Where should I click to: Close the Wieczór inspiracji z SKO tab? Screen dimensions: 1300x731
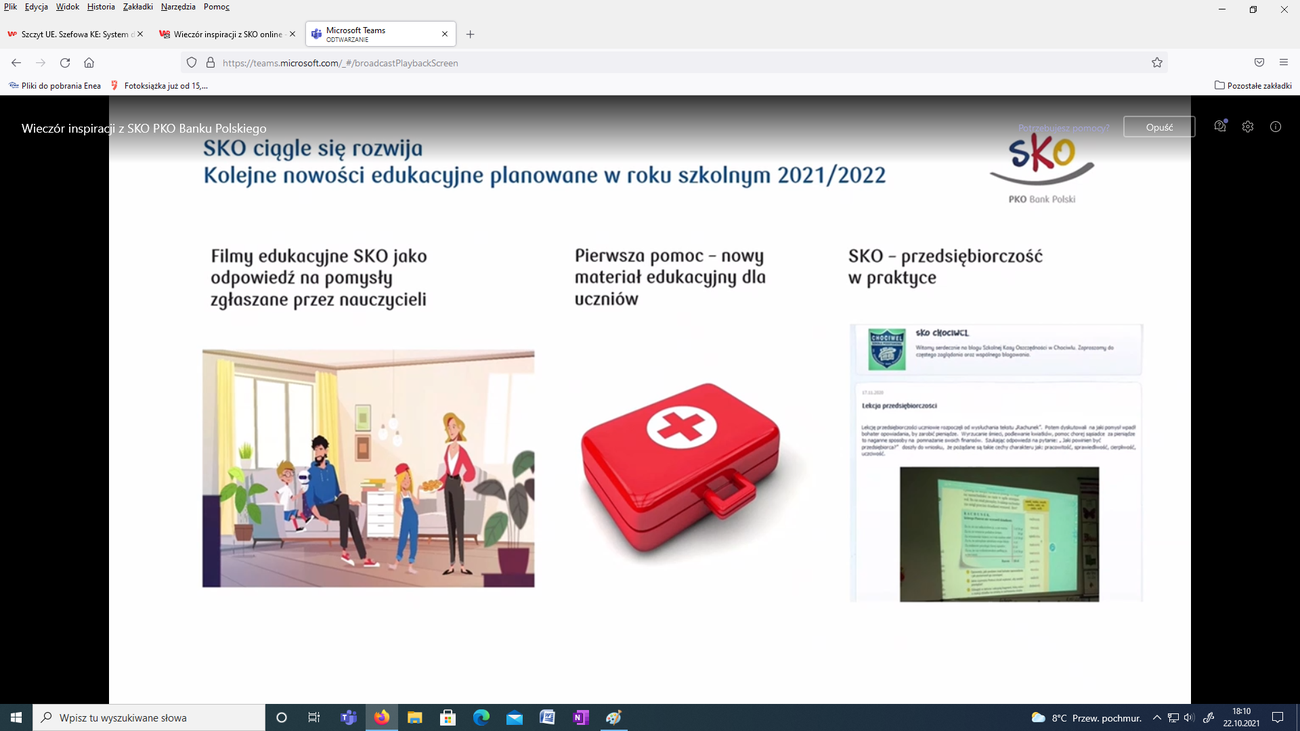tap(293, 34)
